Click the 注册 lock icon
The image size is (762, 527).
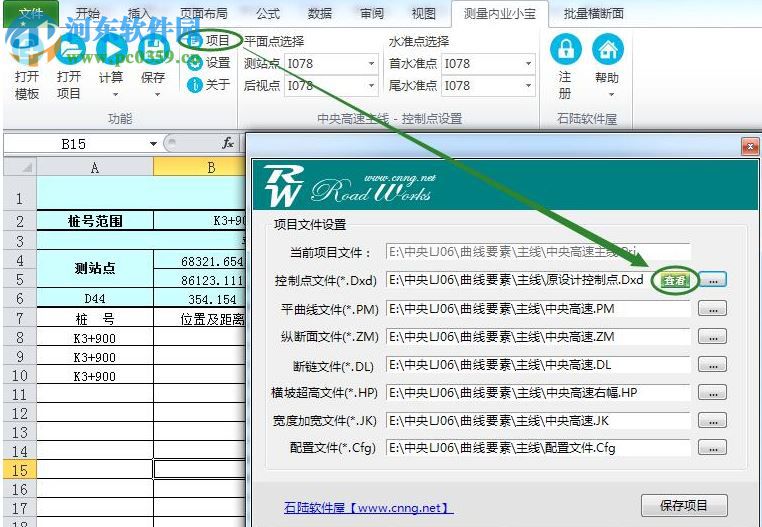(565, 49)
